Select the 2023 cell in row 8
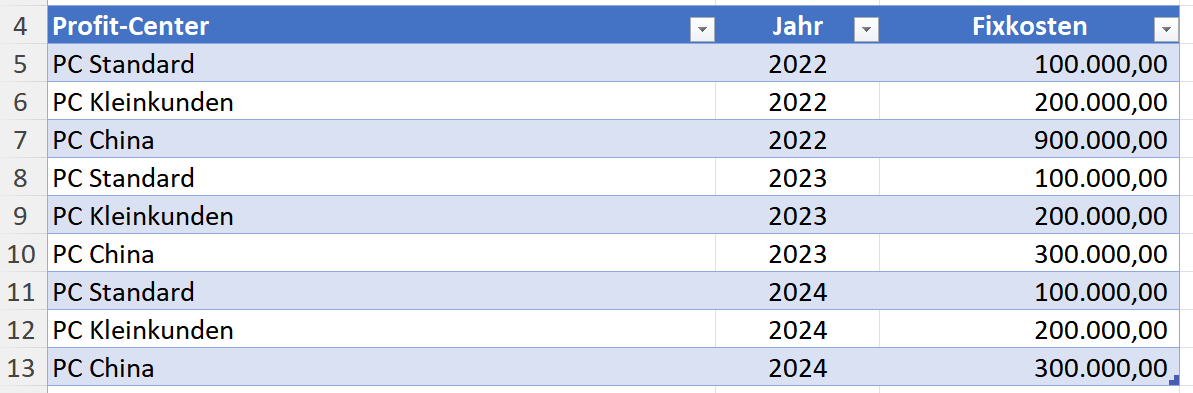 (x=797, y=178)
